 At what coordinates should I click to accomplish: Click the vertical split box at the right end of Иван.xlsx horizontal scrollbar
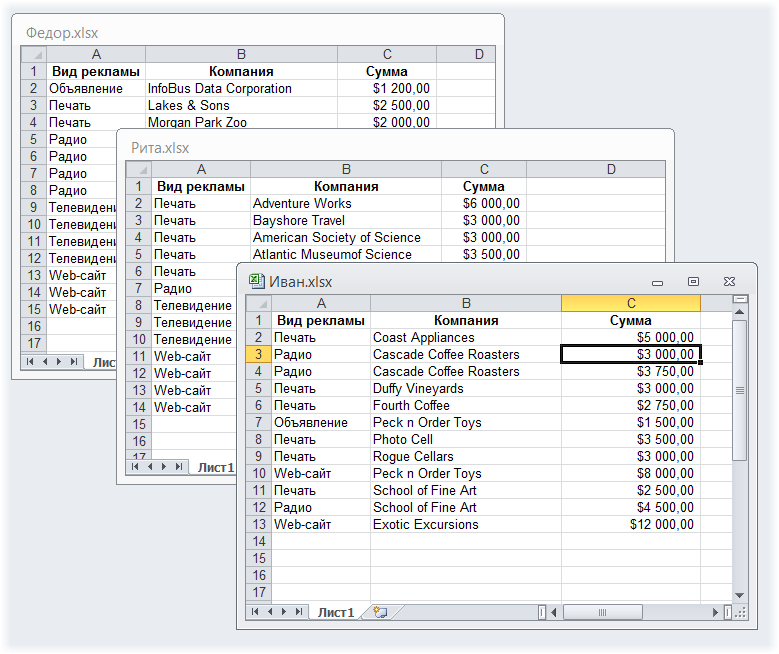(x=727, y=612)
